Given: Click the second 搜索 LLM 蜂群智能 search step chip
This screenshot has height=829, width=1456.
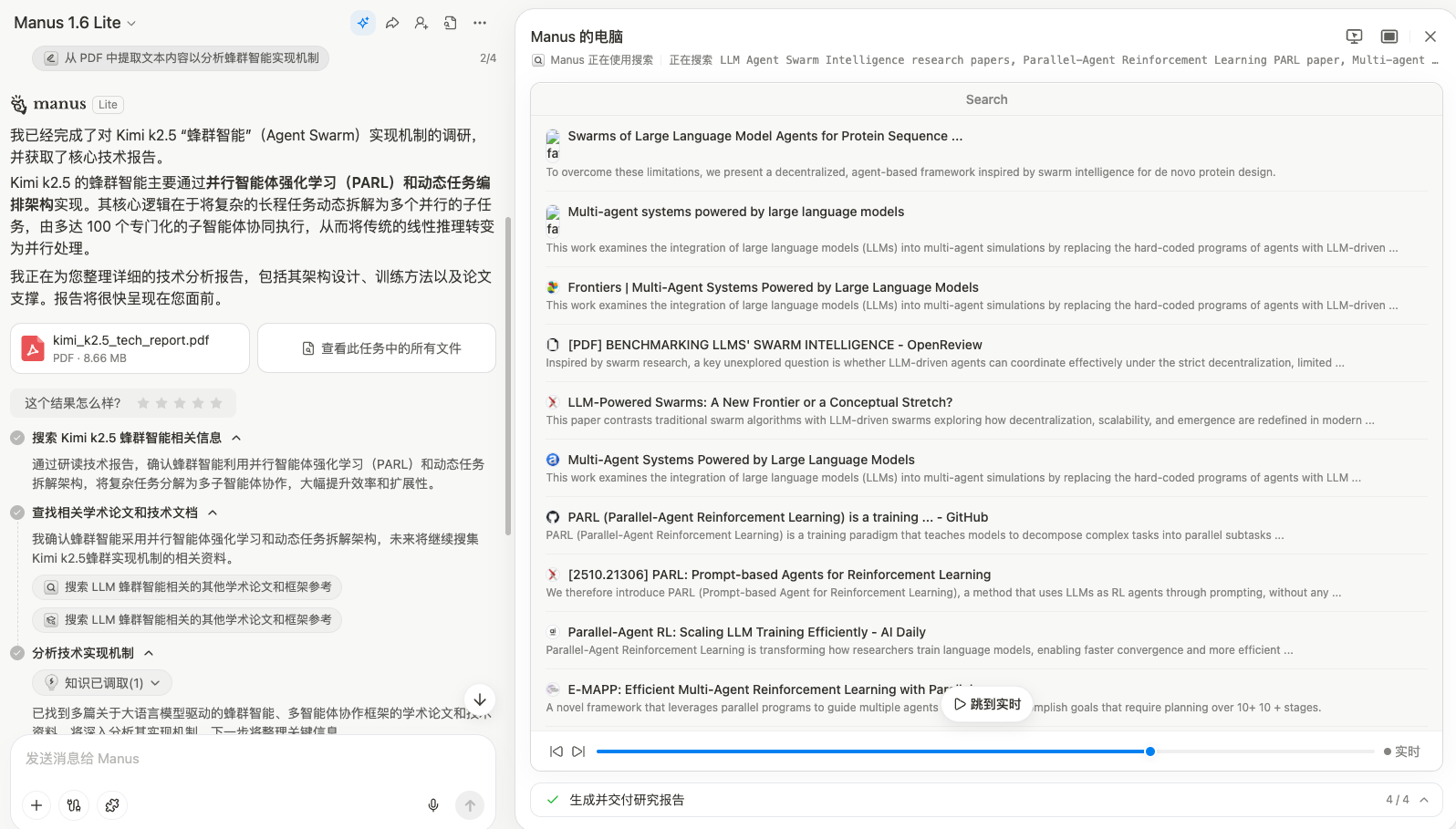Looking at the screenshot, I should coord(187,620).
